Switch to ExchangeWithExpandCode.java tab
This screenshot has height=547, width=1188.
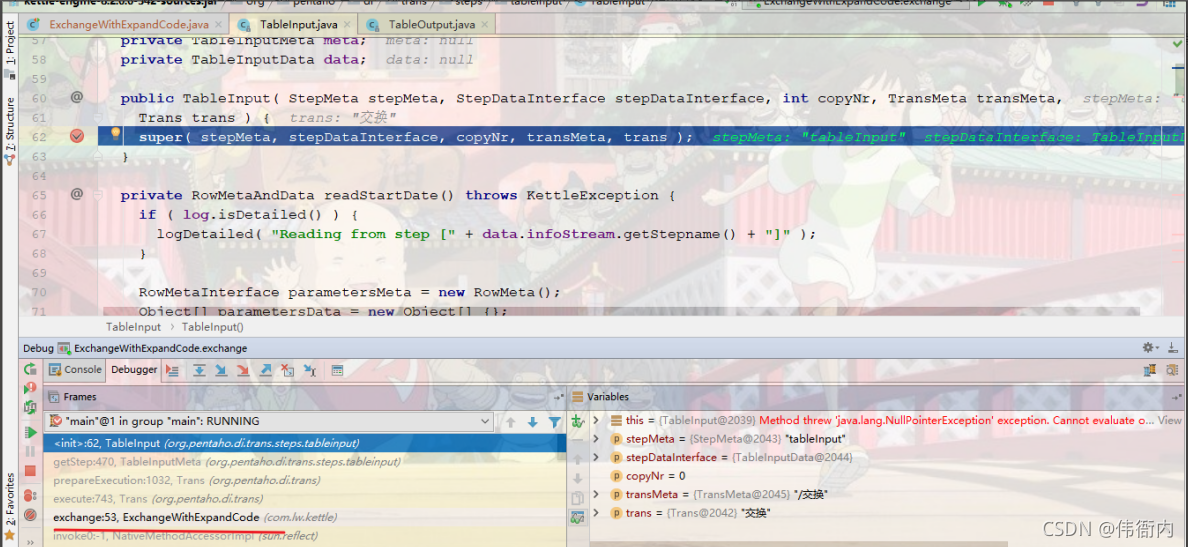point(125,24)
